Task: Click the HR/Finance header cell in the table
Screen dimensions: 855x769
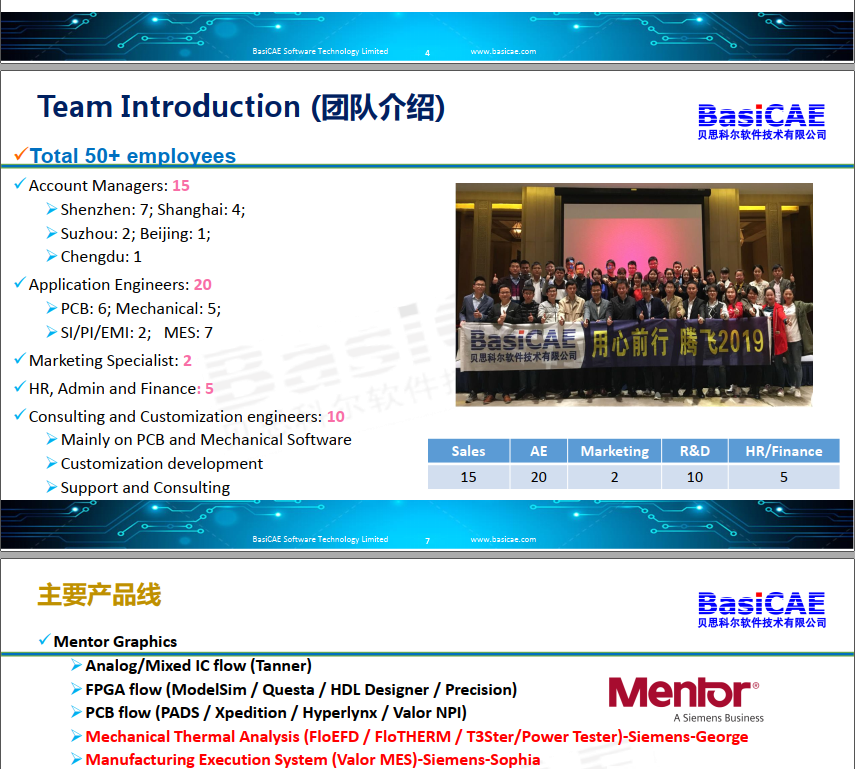Action: coord(783,451)
